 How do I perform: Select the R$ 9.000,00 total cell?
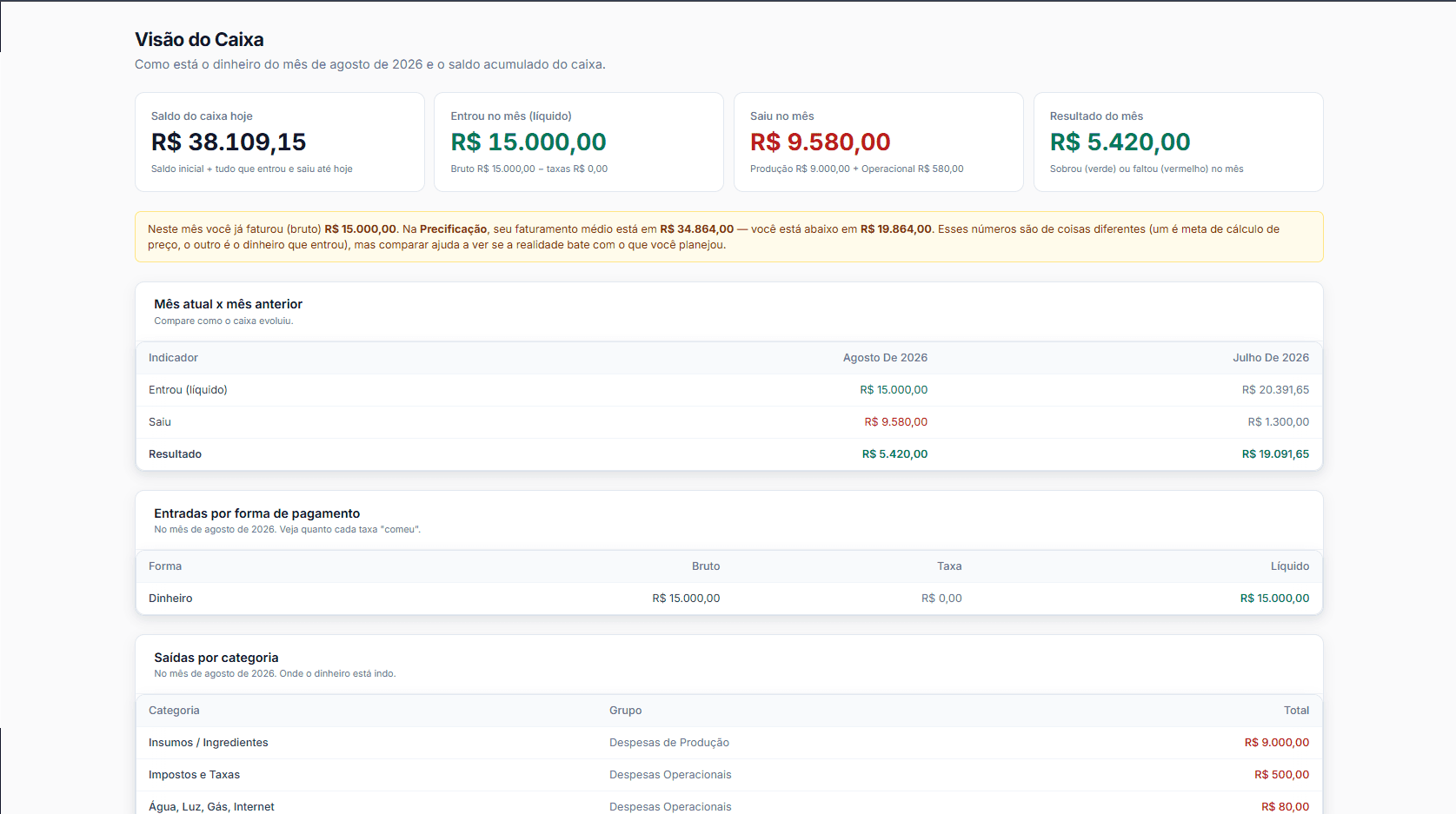click(1277, 743)
